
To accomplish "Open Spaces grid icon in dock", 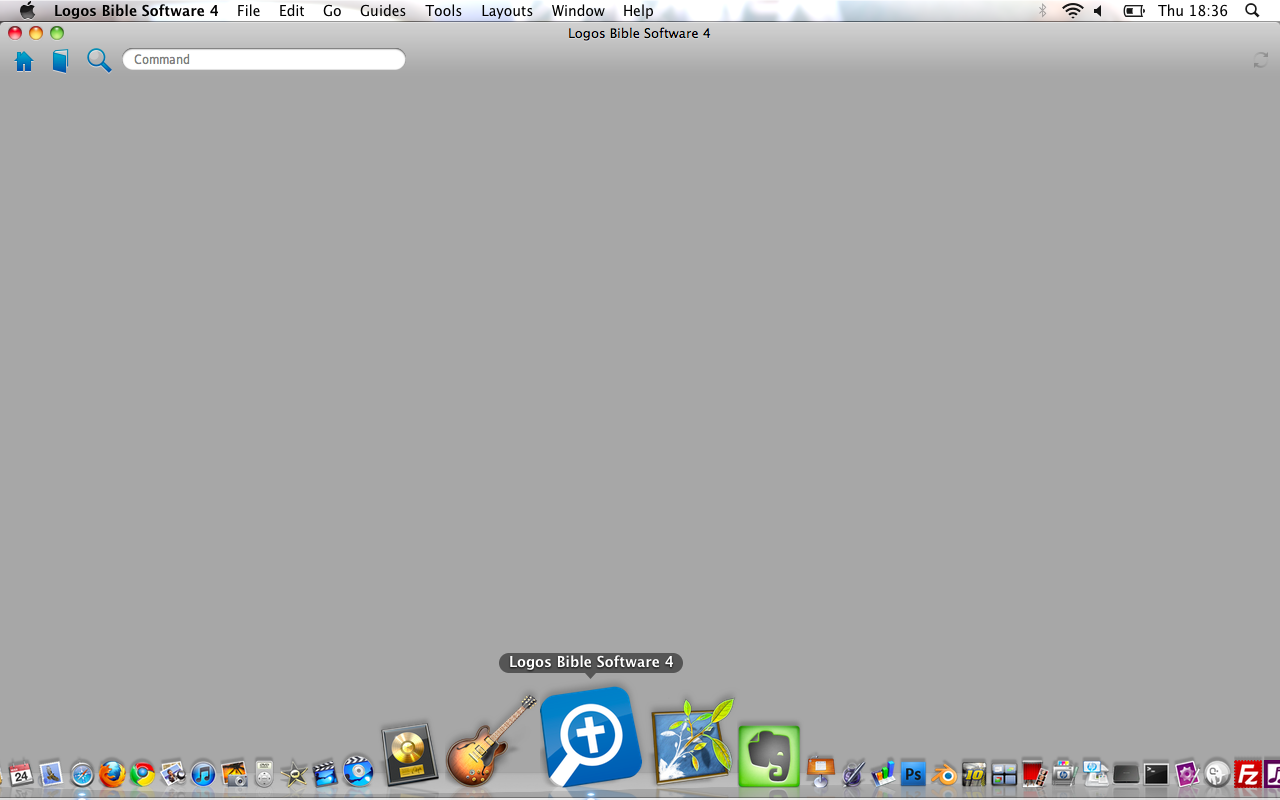I will click(x=1004, y=773).
